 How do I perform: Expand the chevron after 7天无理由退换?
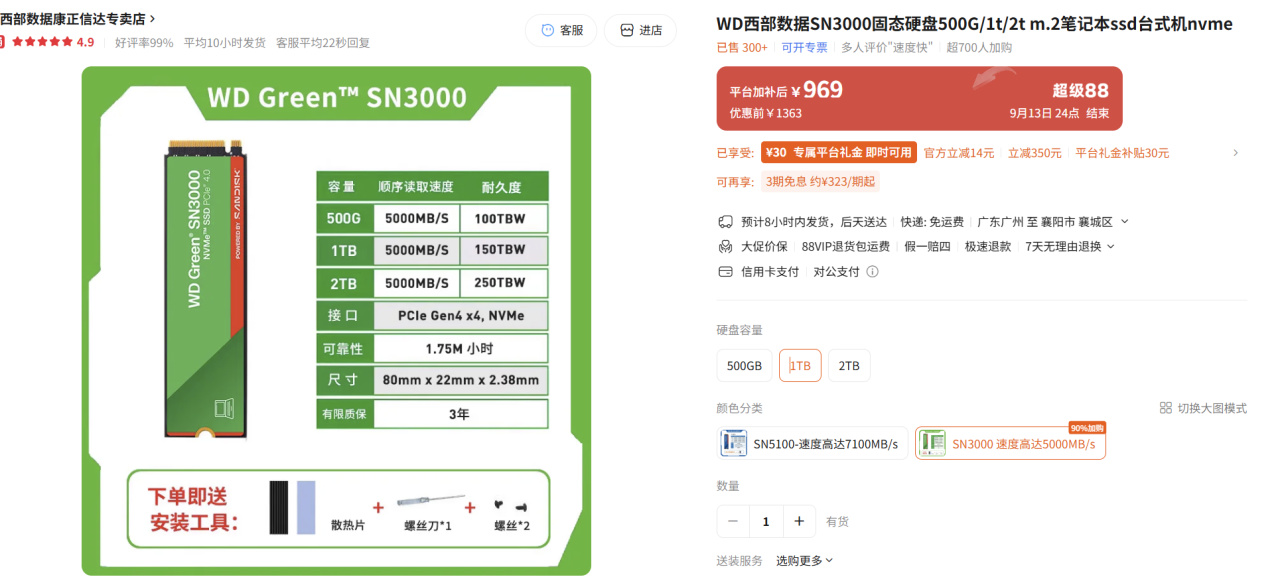coord(1110,246)
